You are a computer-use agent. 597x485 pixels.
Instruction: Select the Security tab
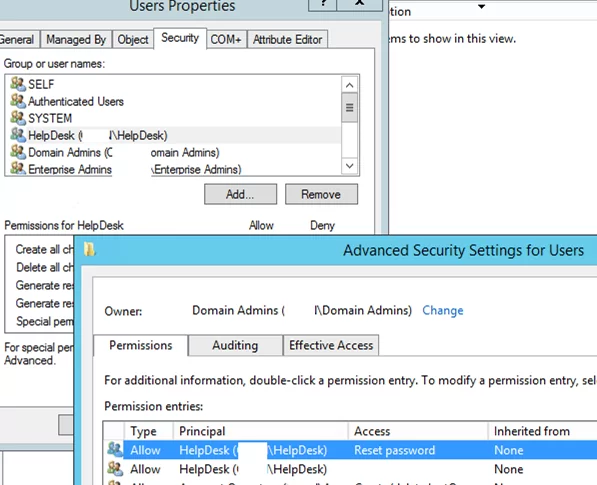point(180,38)
